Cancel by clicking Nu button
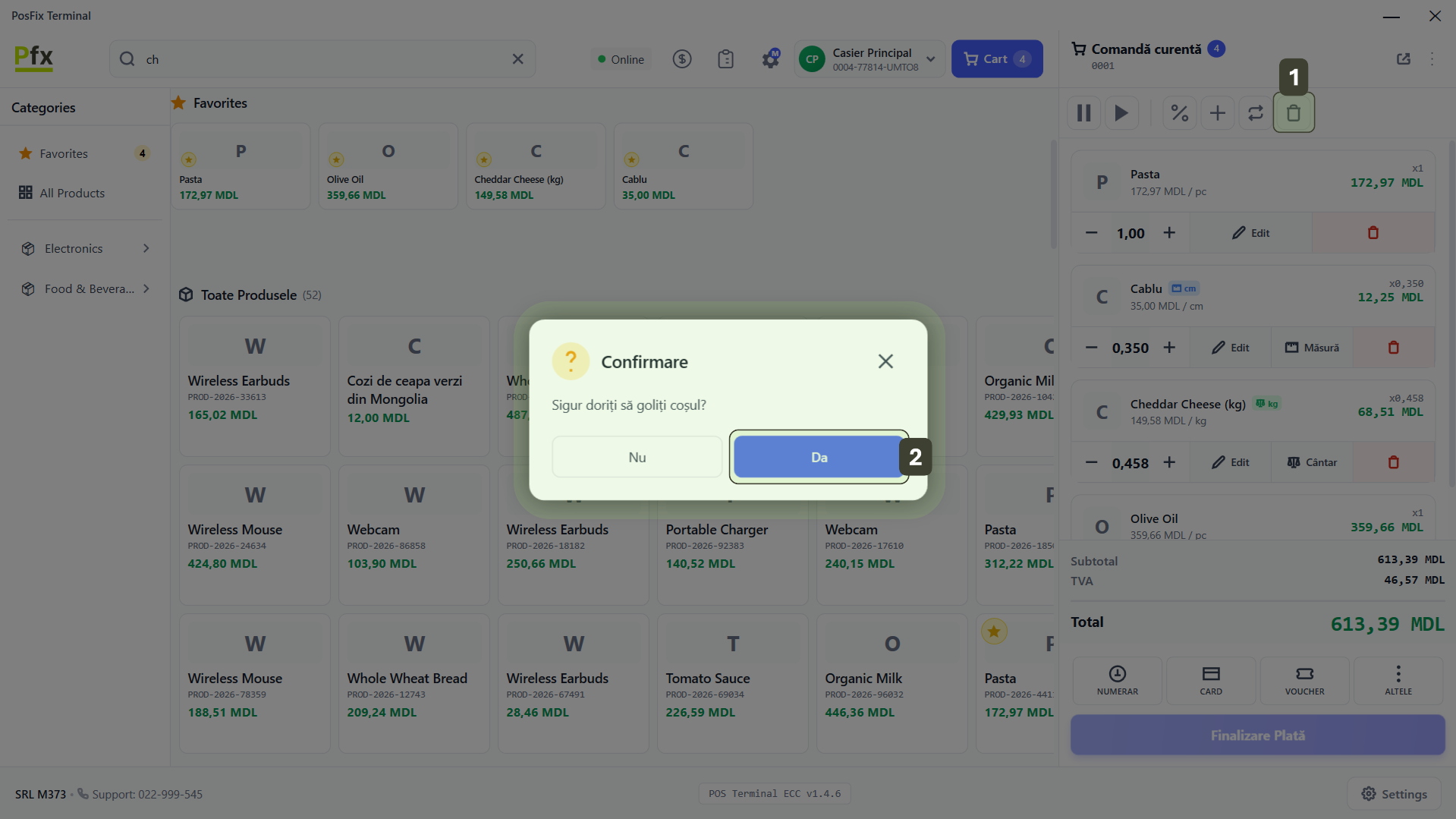The width and height of the screenshot is (1456, 819). [x=637, y=457]
